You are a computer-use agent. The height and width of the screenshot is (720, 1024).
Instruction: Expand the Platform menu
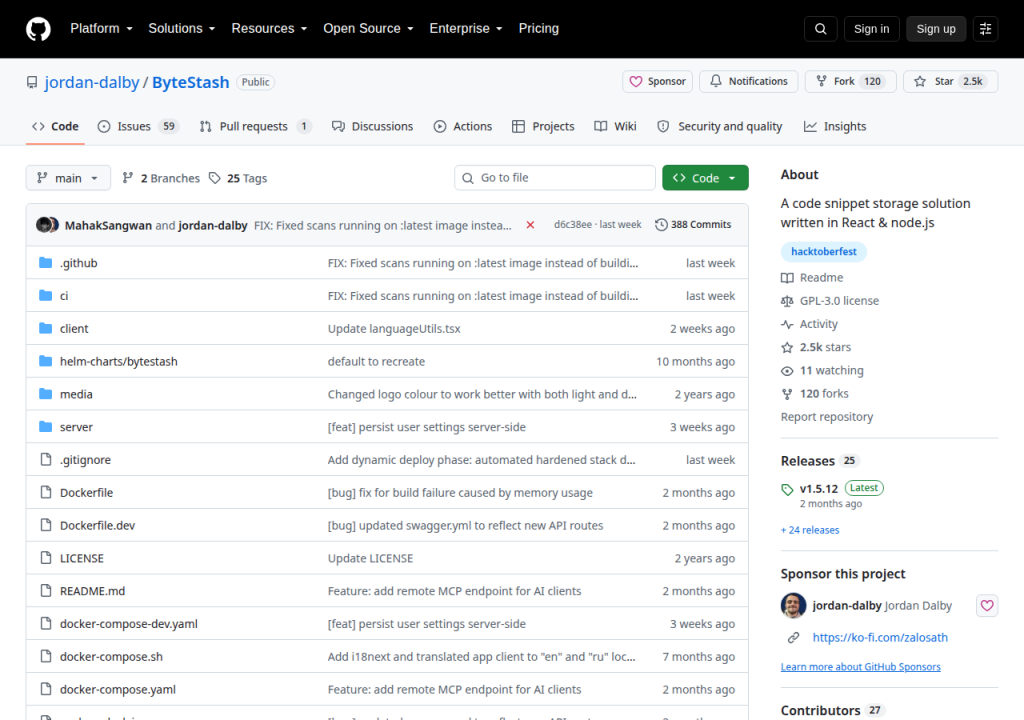[101, 29]
